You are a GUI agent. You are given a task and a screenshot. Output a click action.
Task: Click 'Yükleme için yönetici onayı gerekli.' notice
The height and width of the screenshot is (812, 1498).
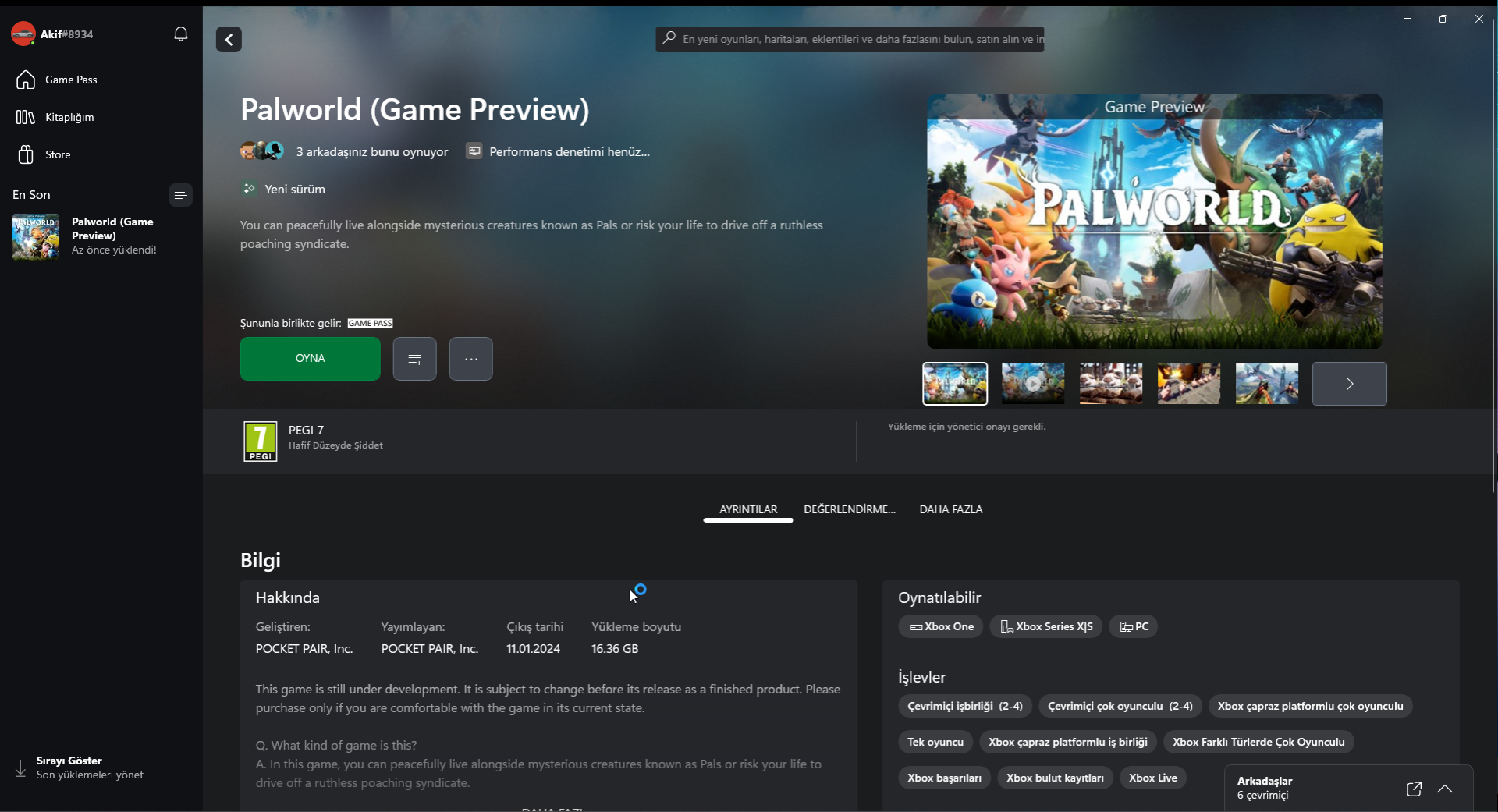967,427
